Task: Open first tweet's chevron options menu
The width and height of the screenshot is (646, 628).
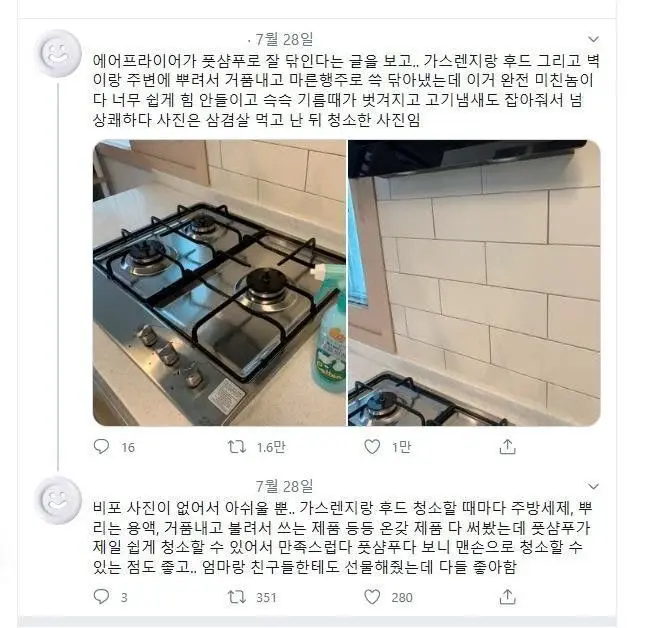Action: point(593,40)
